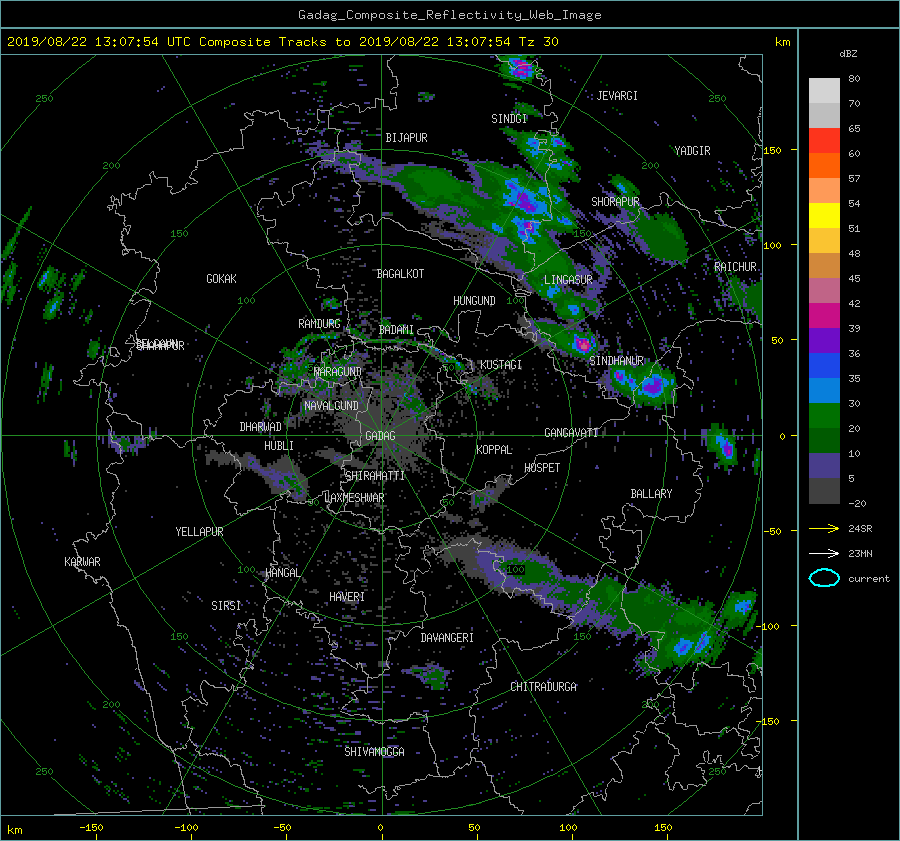Screen dimensions: 900x841
Task: Click the '150' tick on the bottom axis
Action: tap(663, 828)
